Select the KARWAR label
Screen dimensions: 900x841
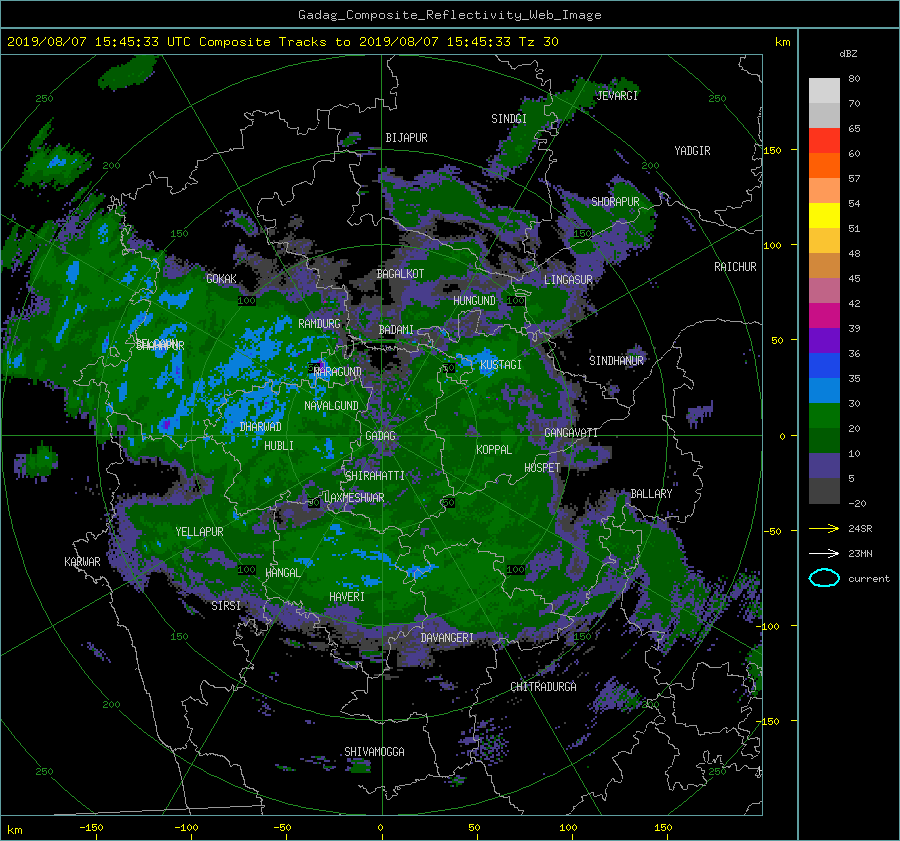pyautogui.click(x=82, y=562)
